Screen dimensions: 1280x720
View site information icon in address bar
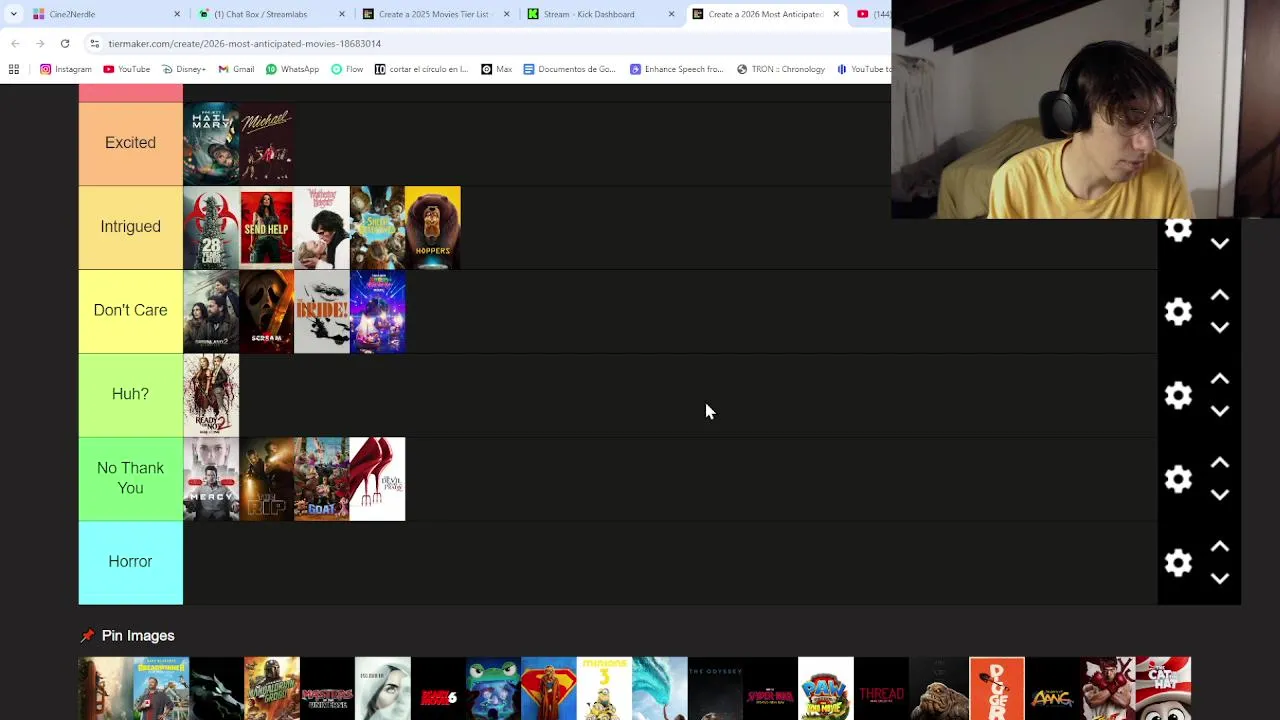(x=94, y=44)
